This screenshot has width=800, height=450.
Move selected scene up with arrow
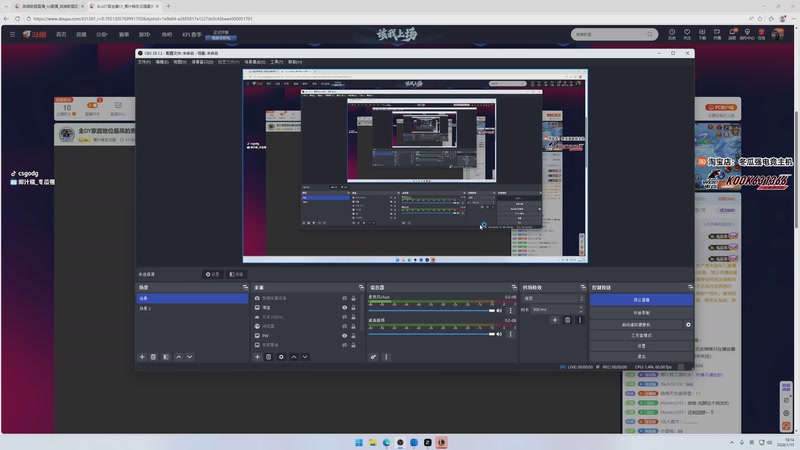pyautogui.click(x=179, y=357)
